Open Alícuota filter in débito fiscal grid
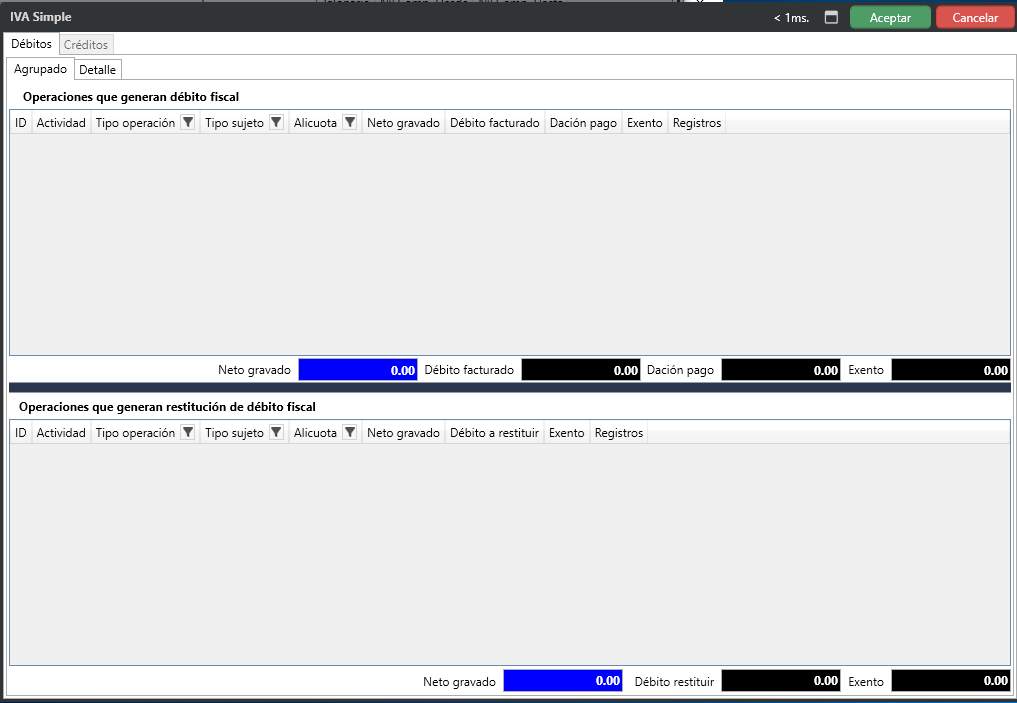Image resolution: width=1017 pixels, height=703 pixels. coord(349,123)
